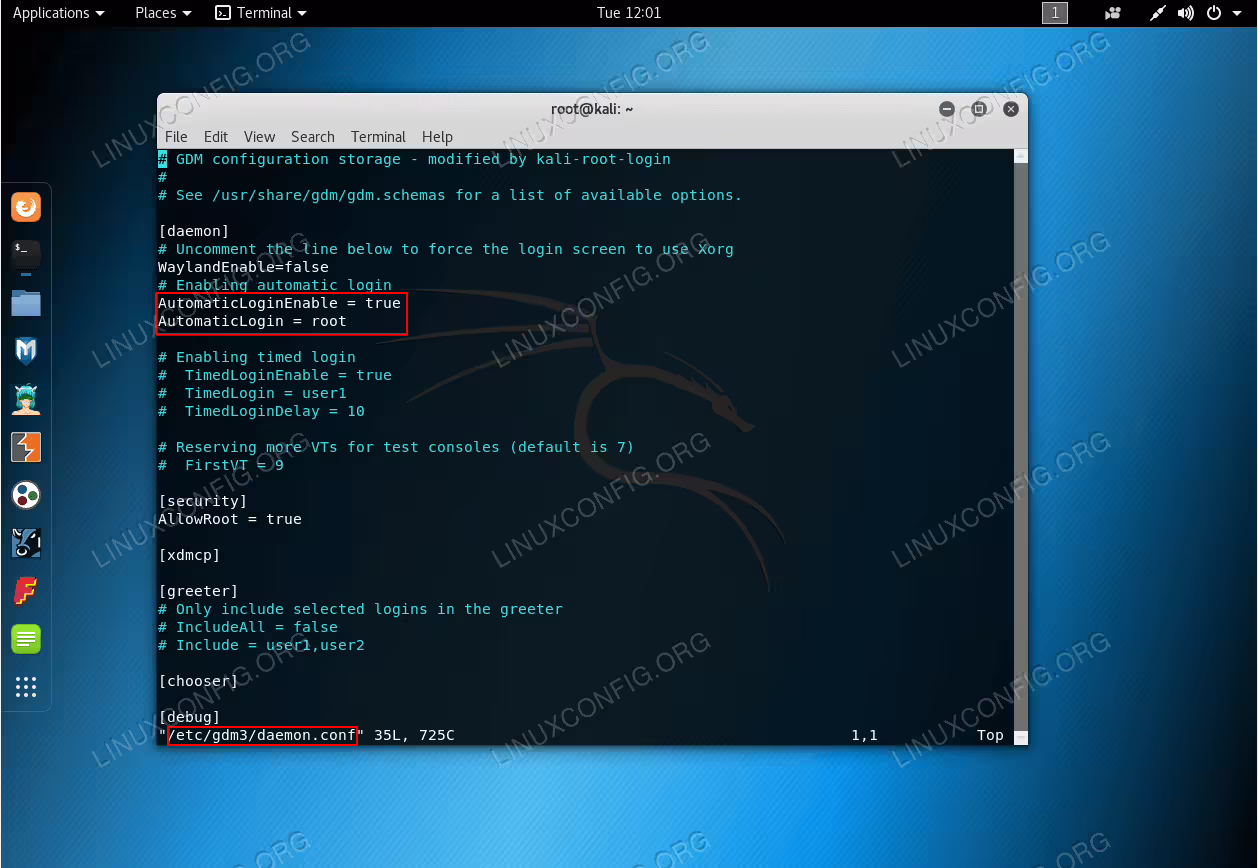Minimize the terminal window
Viewport: 1258px width, 868px height.
tap(947, 109)
